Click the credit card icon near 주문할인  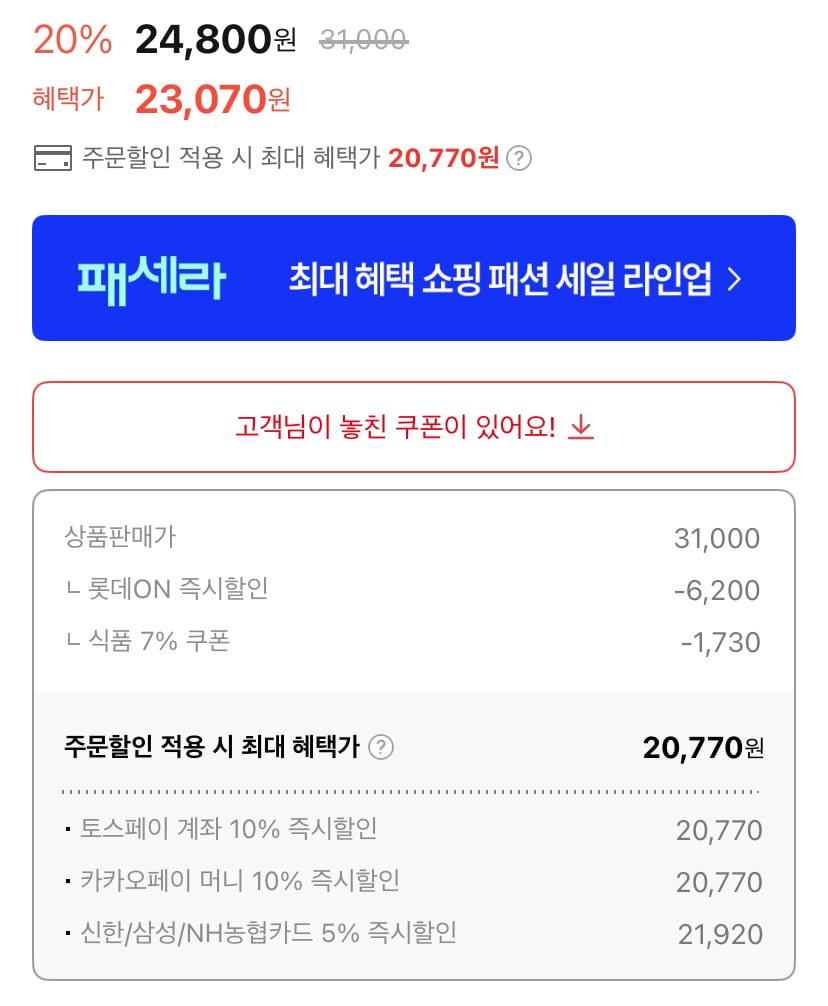[x=52, y=158]
